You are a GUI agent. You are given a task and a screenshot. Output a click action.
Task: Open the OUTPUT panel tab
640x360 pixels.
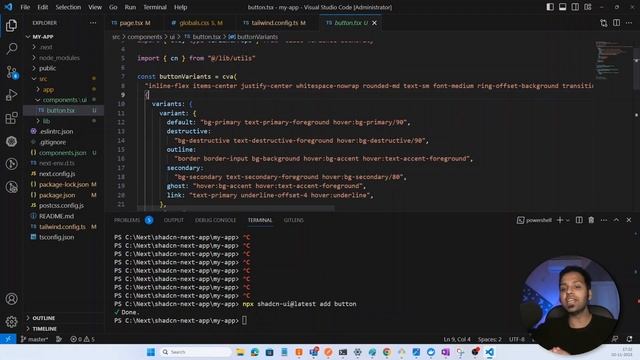(174, 220)
